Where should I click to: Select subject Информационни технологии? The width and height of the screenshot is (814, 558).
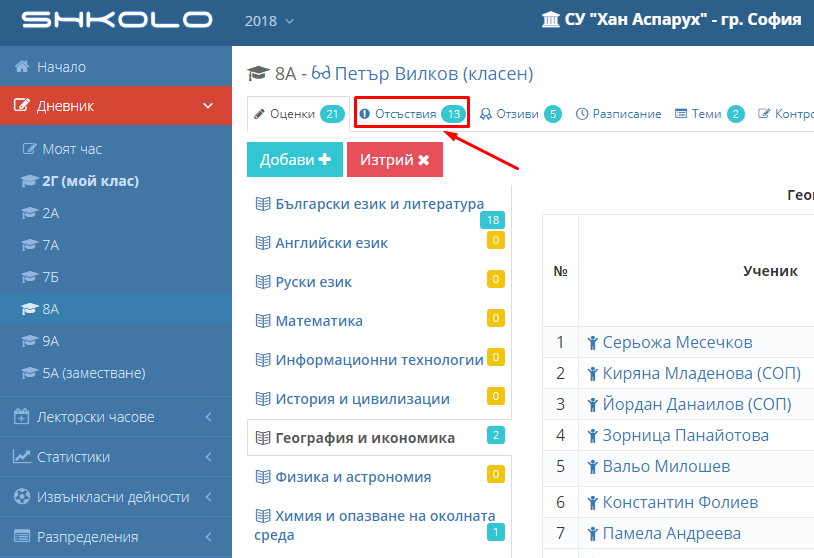(x=379, y=360)
